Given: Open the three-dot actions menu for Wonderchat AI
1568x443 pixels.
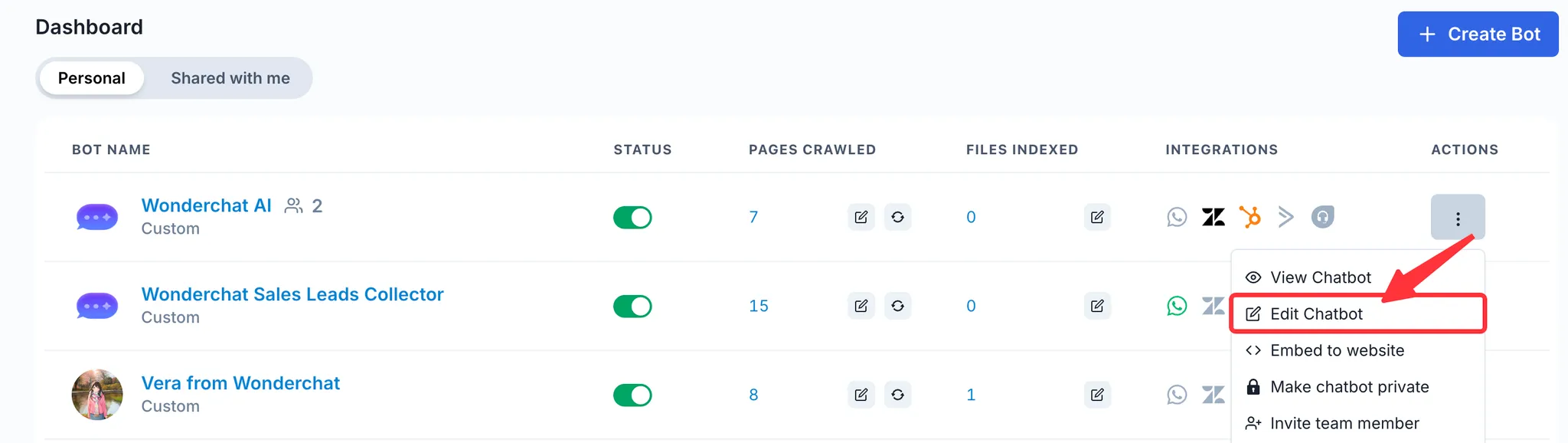Looking at the screenshot, I should (x=1457, y=218).
